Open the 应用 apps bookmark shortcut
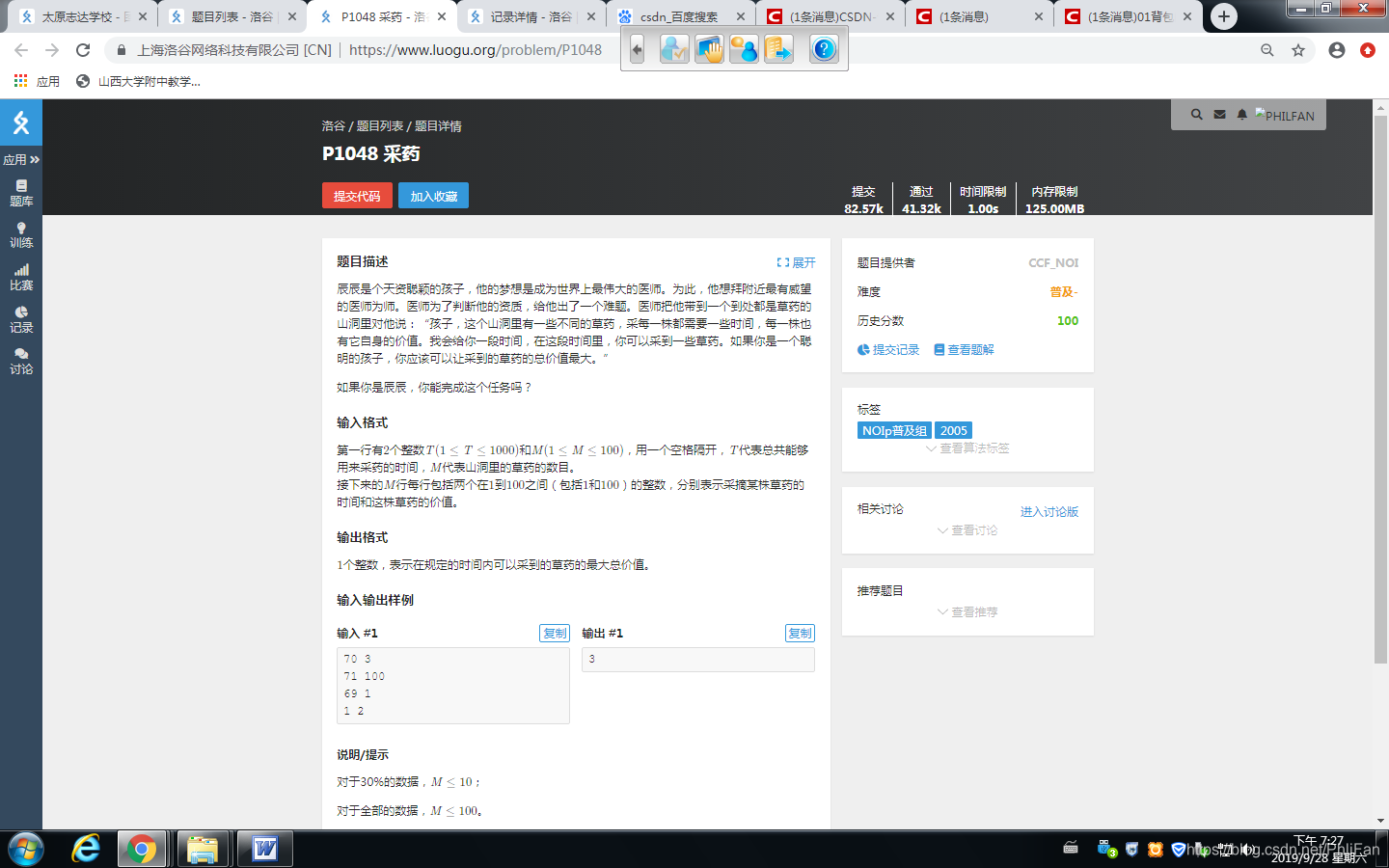The image size is (1389, 868). tap(37, 82)
